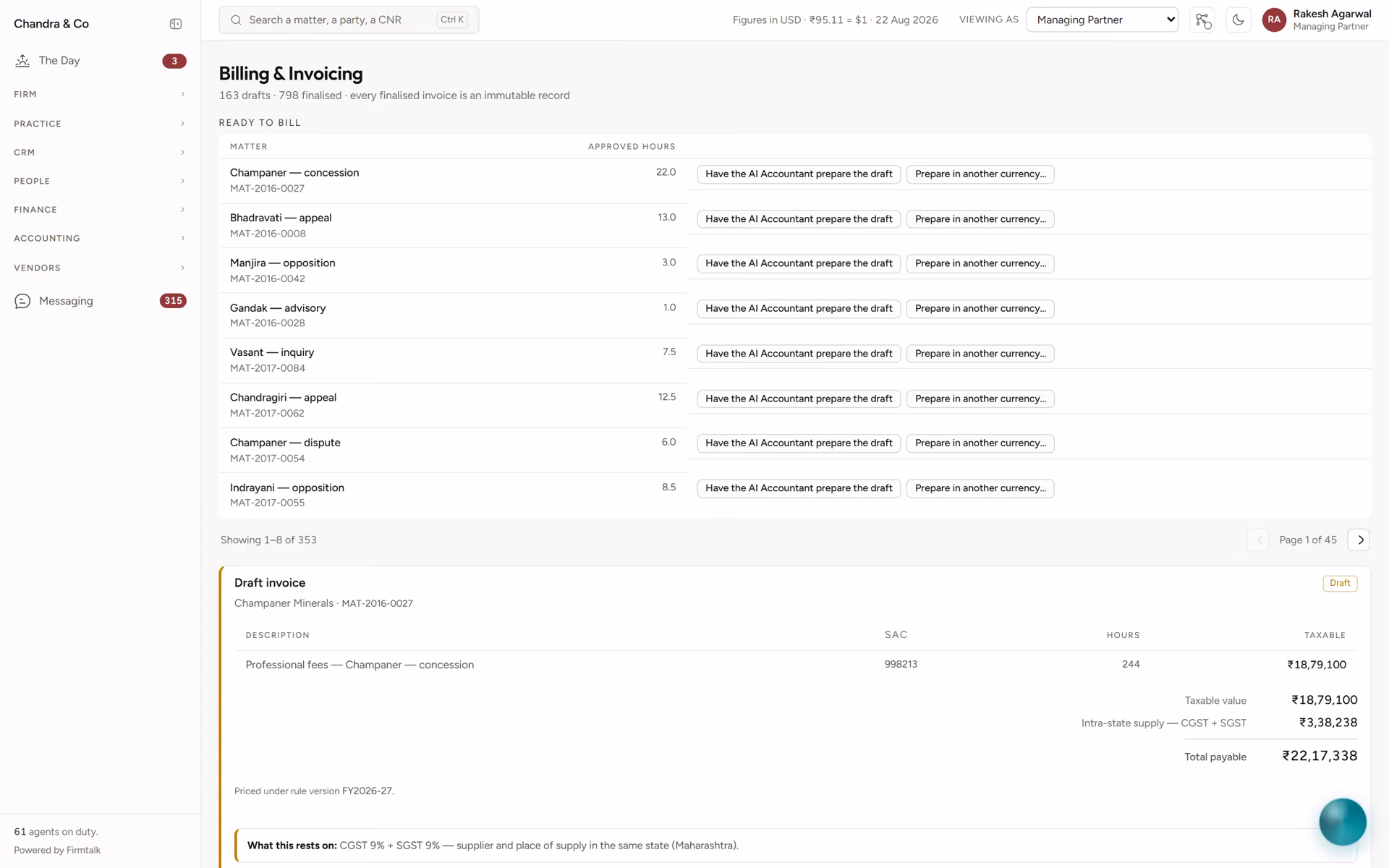Expand the ACCOUNTING section
Image resolution: width=1389 pixels, height=868 pixels.
(100, 238)
